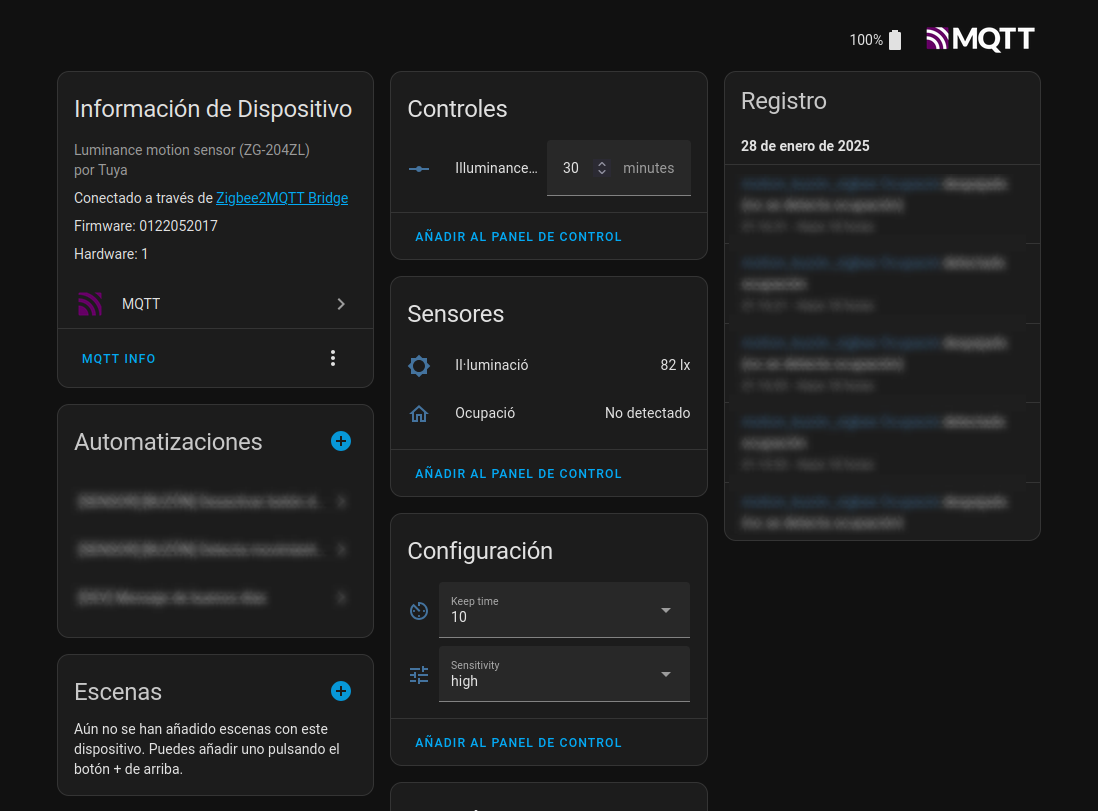Open the three-dot device menu

pyautogui.click(x=333, y=358)
